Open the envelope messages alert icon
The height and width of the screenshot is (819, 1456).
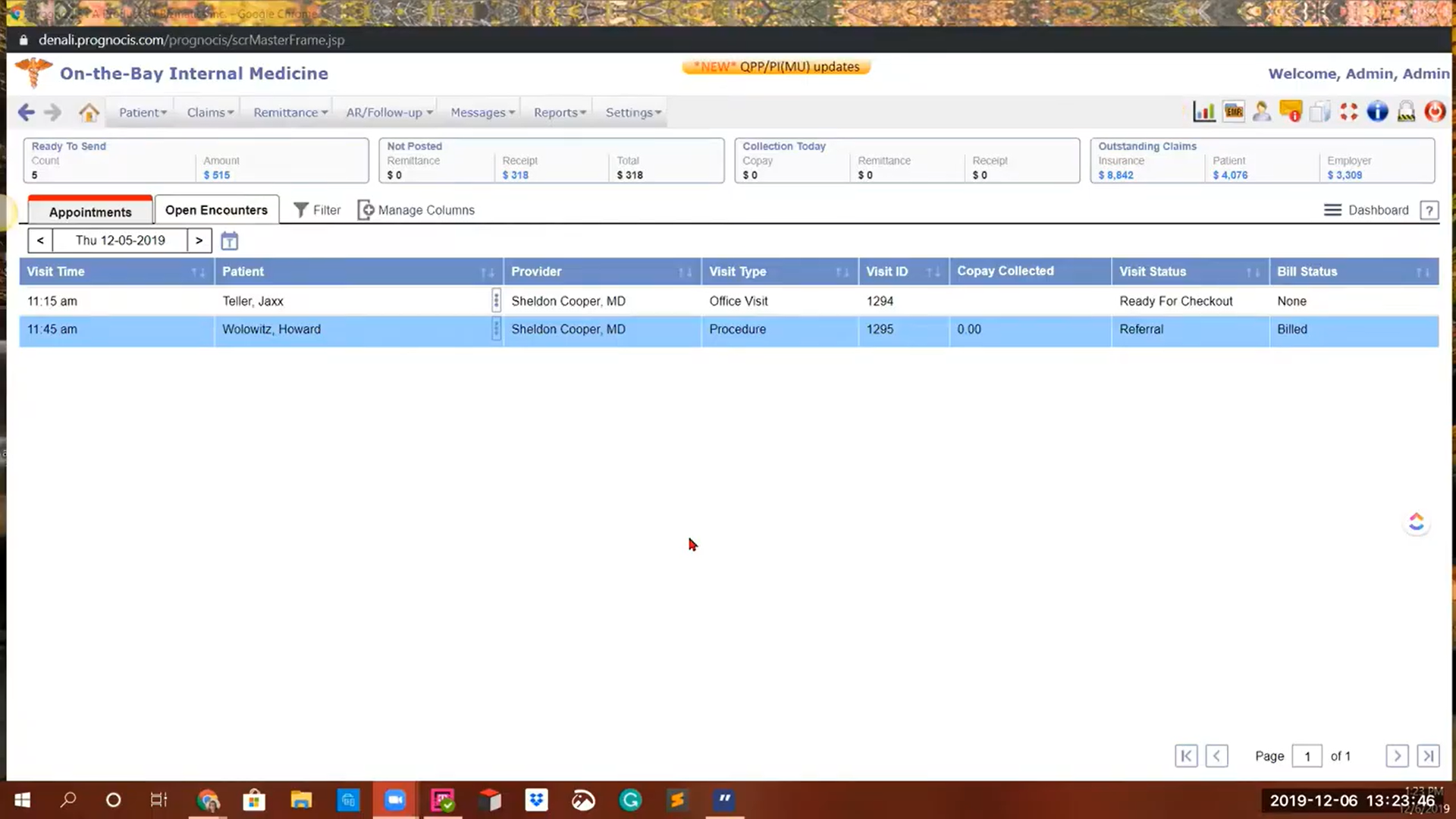point(1290,112)
